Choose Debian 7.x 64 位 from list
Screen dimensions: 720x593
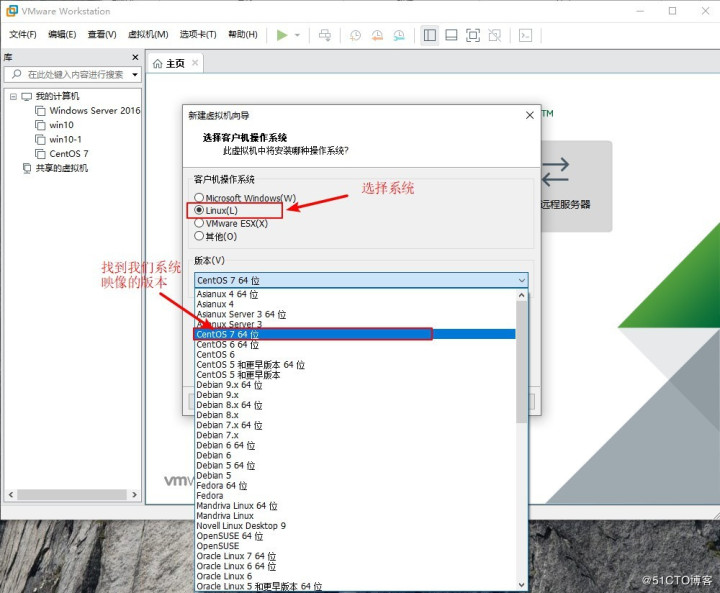[354, 425]
